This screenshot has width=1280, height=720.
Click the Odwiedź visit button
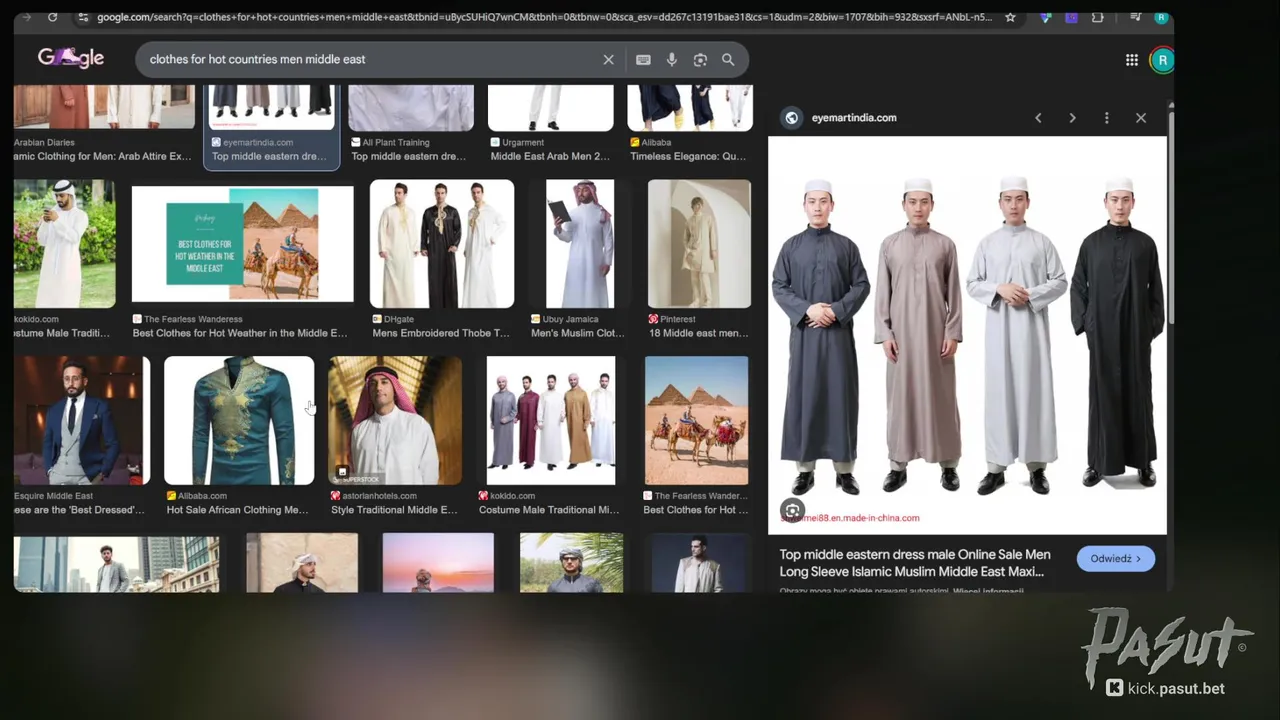[1116, 559]
